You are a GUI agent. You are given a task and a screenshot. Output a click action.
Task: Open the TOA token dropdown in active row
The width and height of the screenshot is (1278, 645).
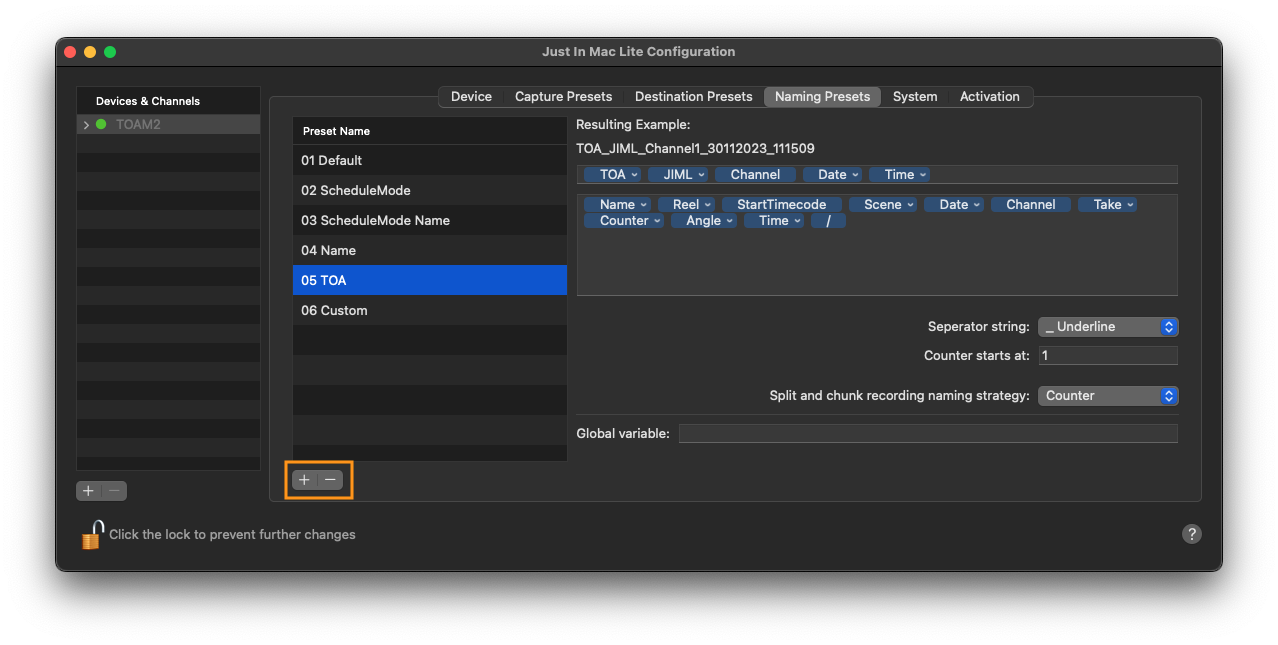coord(612,174)
